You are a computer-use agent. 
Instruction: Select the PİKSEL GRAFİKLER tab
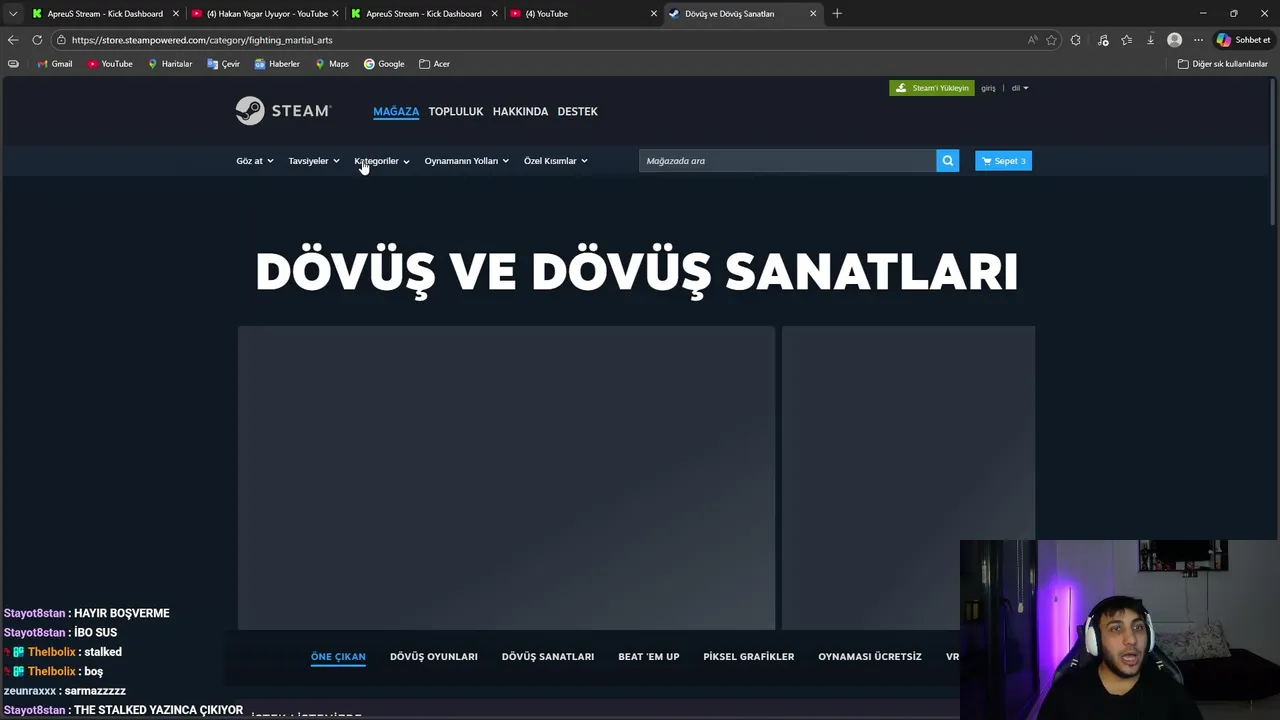pyautogui.click(x=748, y=656)
